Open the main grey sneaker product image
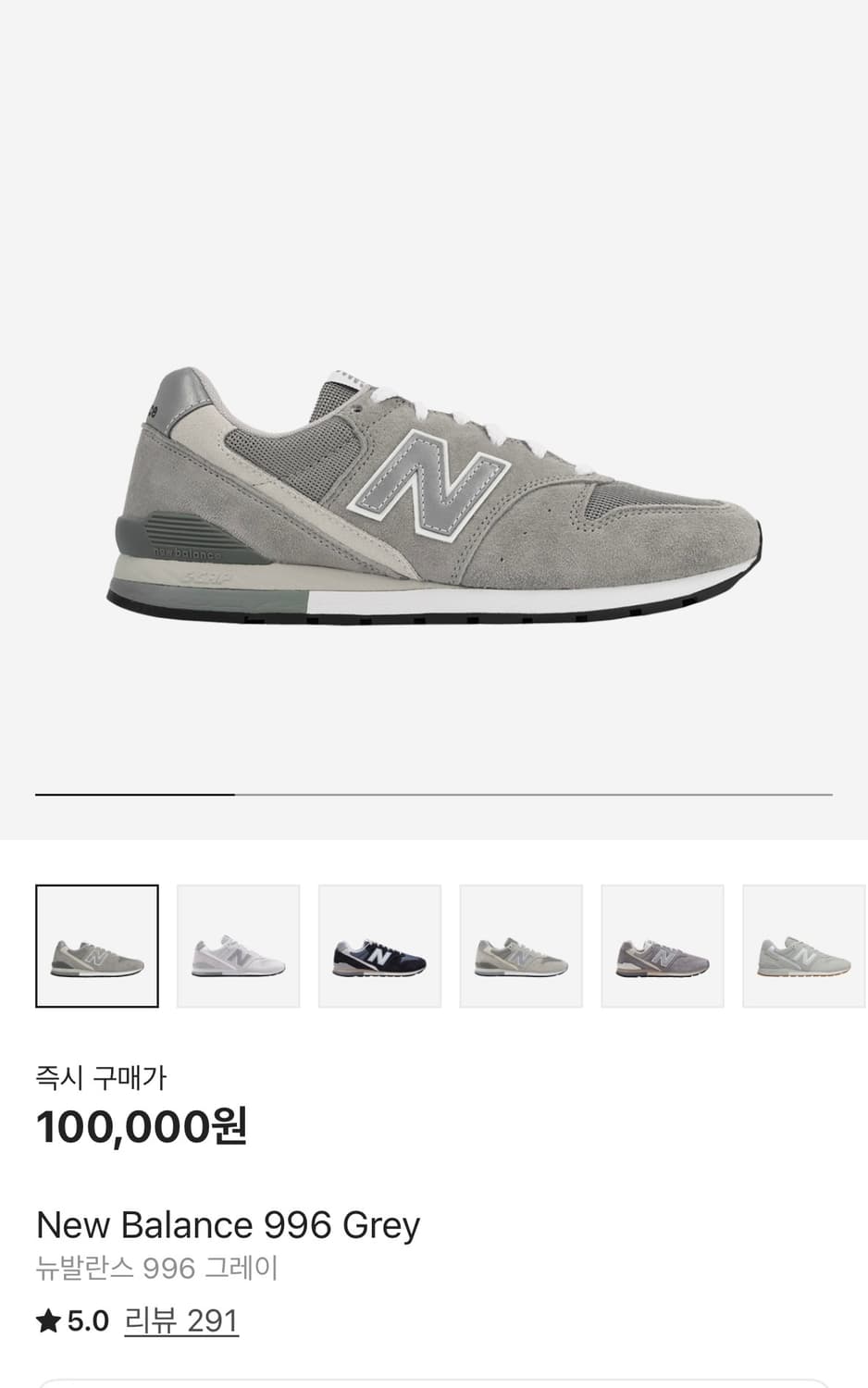This screenshot has height=1388, width=868. [434, 497]
